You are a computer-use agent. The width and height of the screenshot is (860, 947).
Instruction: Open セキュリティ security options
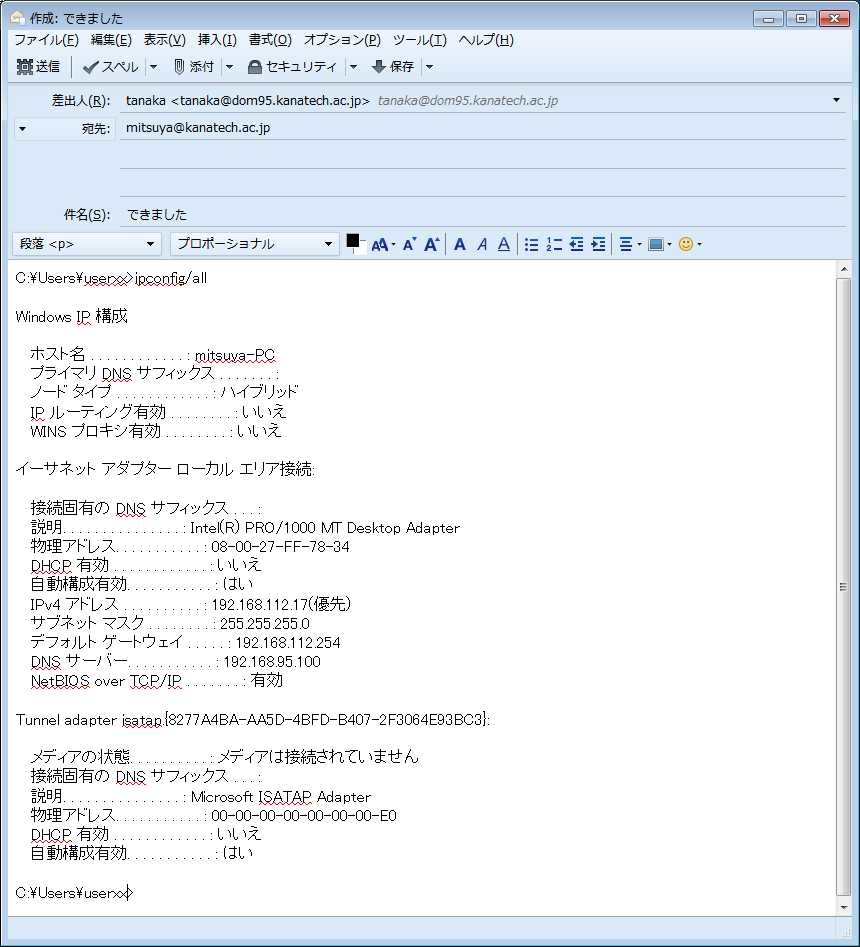coord(292,66)
